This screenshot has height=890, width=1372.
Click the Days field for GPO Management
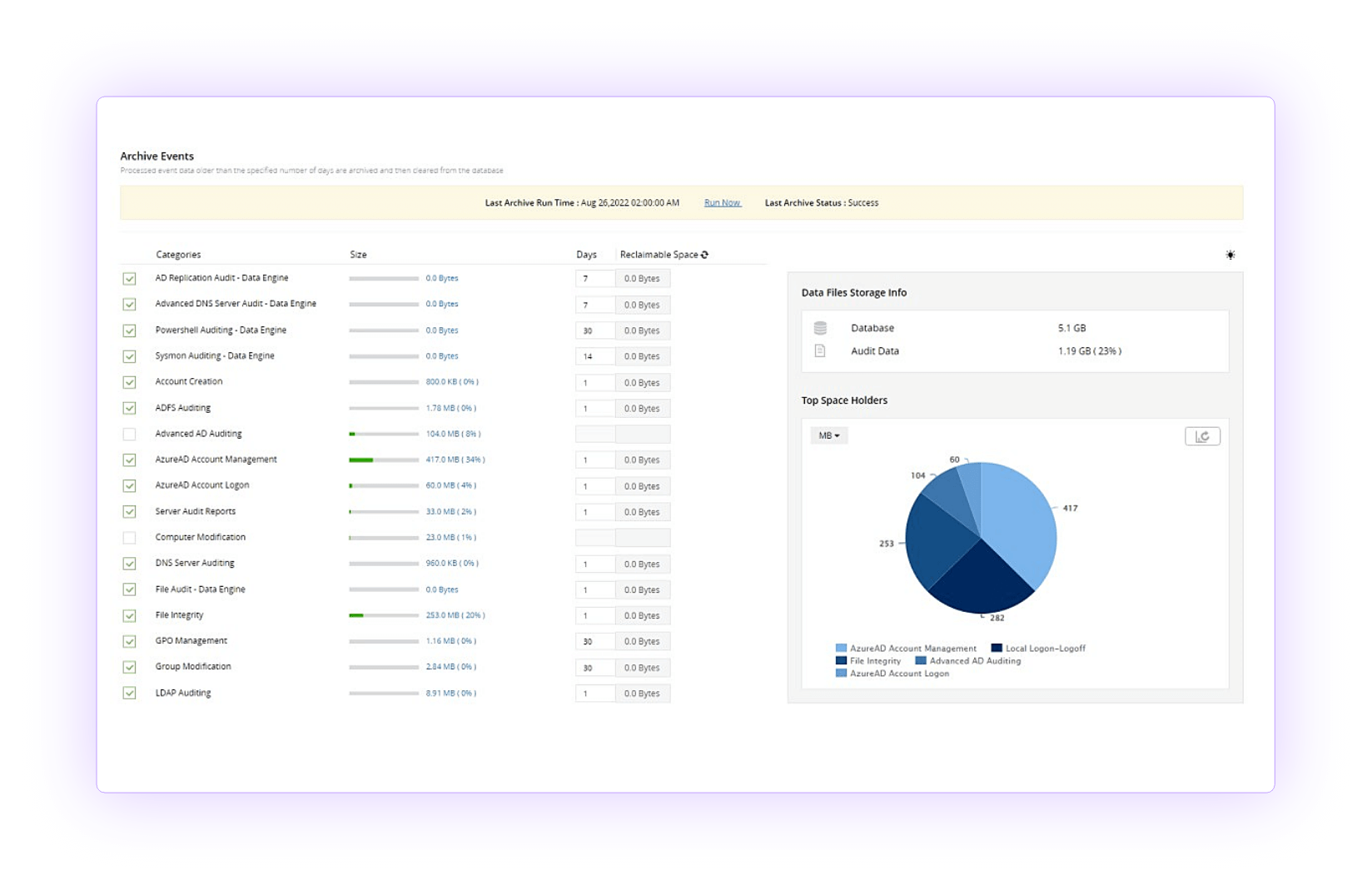pyautogui.click(x=595, y=642)
